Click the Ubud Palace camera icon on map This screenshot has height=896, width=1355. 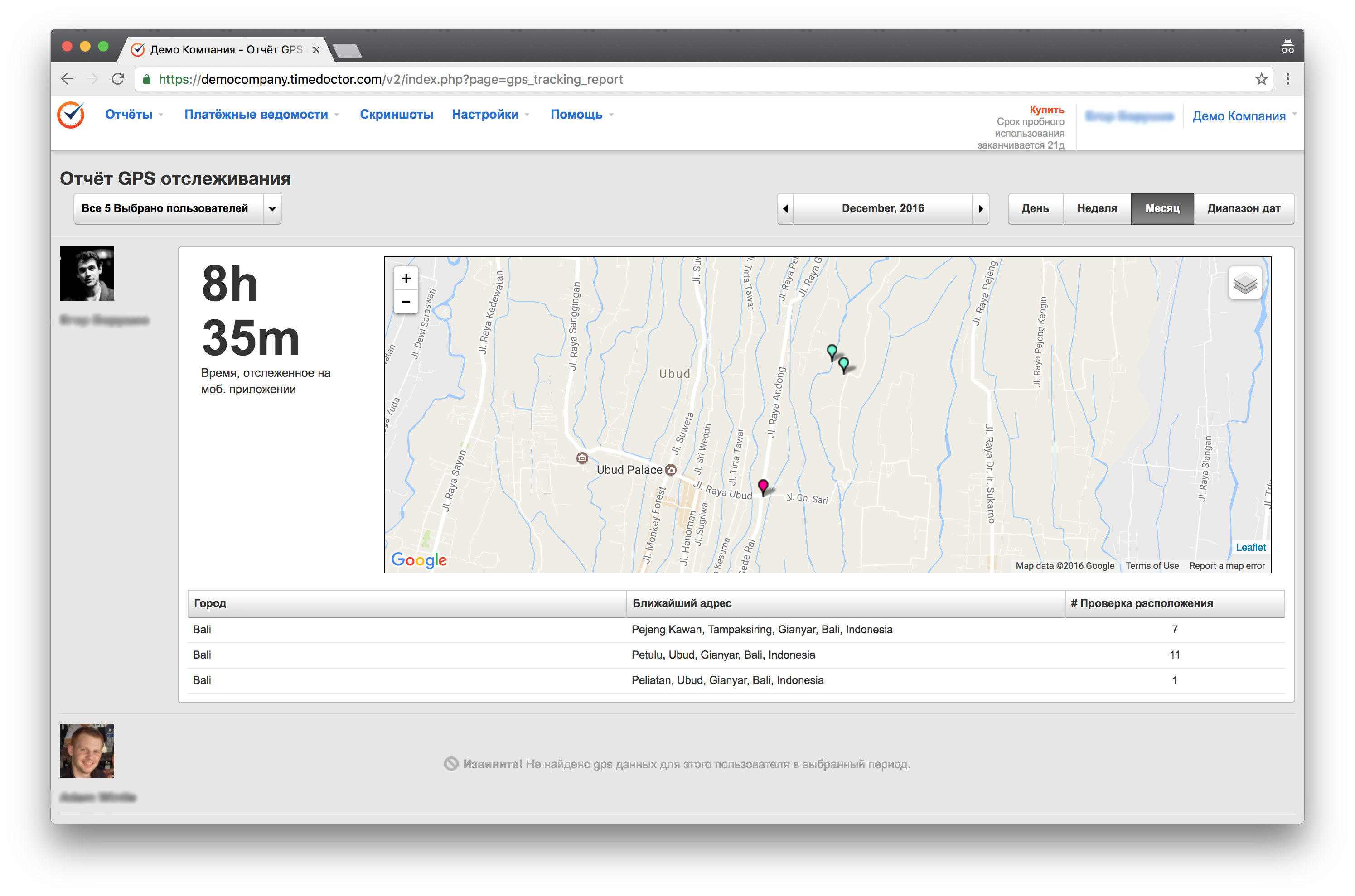pos(671,470)
